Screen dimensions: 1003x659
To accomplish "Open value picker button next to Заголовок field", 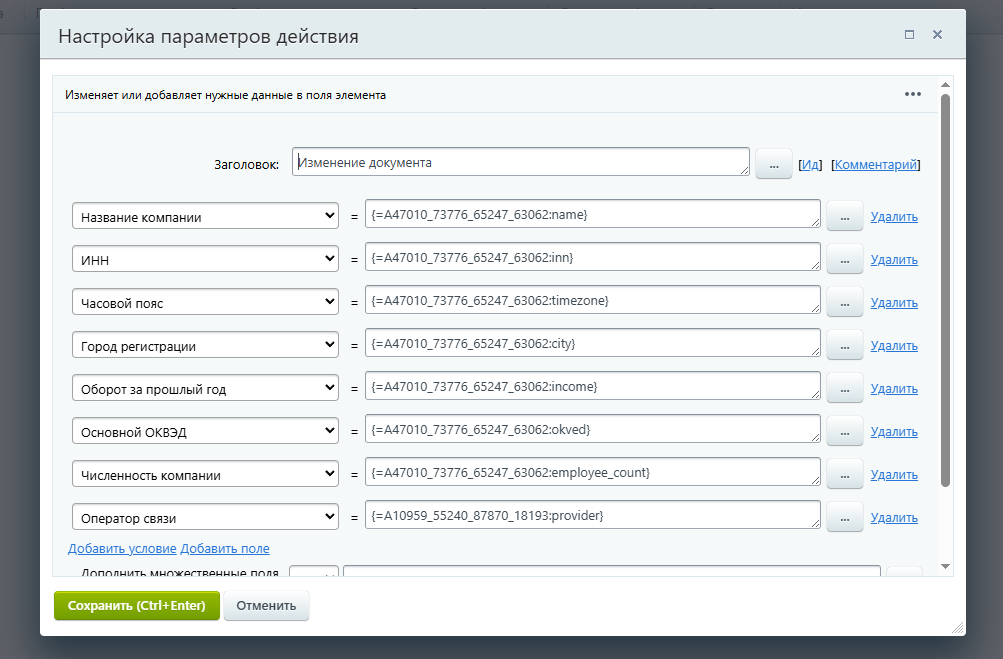I will pyautogui.click(x=773, y=163).
